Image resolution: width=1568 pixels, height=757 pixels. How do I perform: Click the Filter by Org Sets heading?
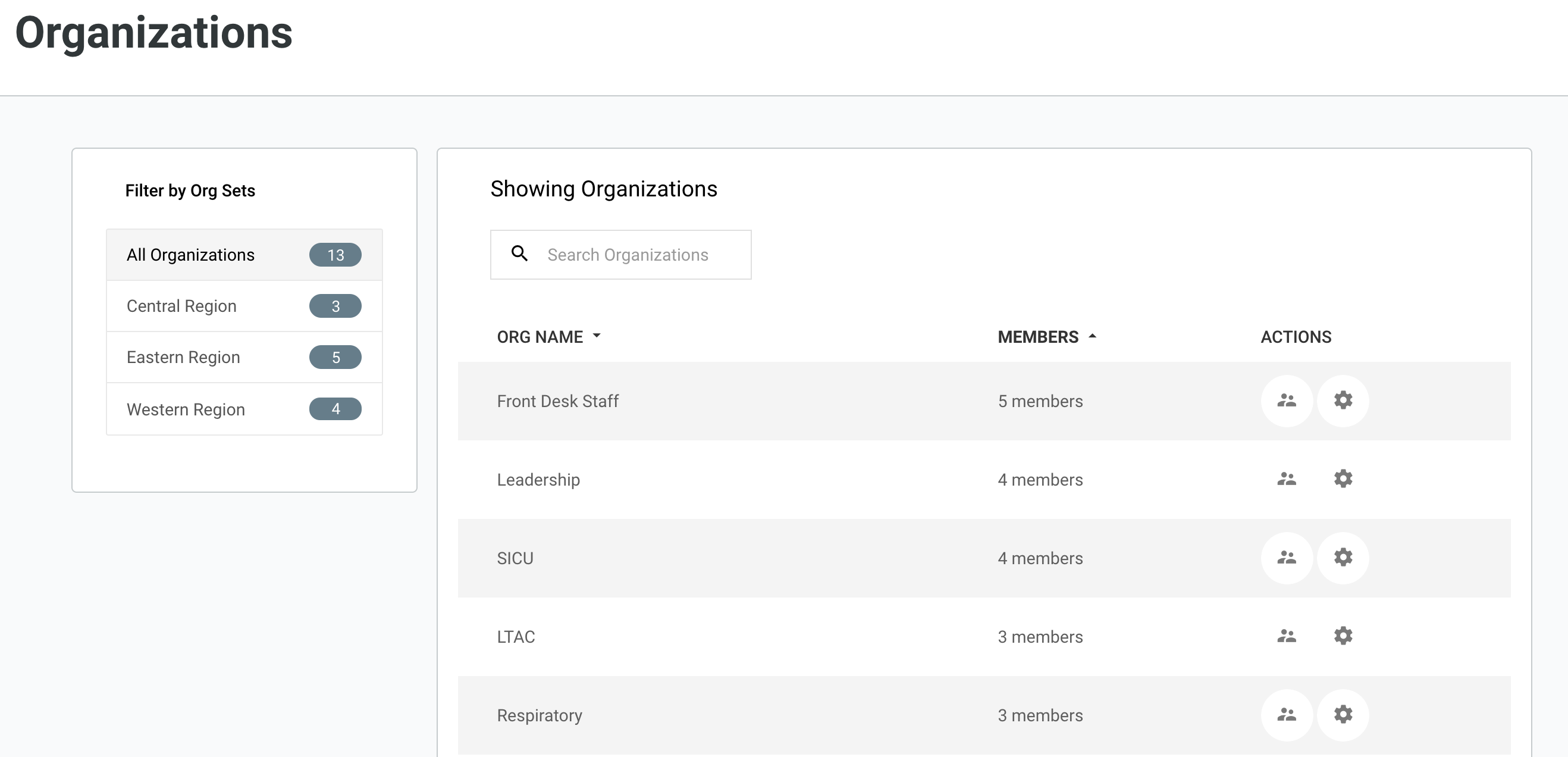click(x=190, y=190)
